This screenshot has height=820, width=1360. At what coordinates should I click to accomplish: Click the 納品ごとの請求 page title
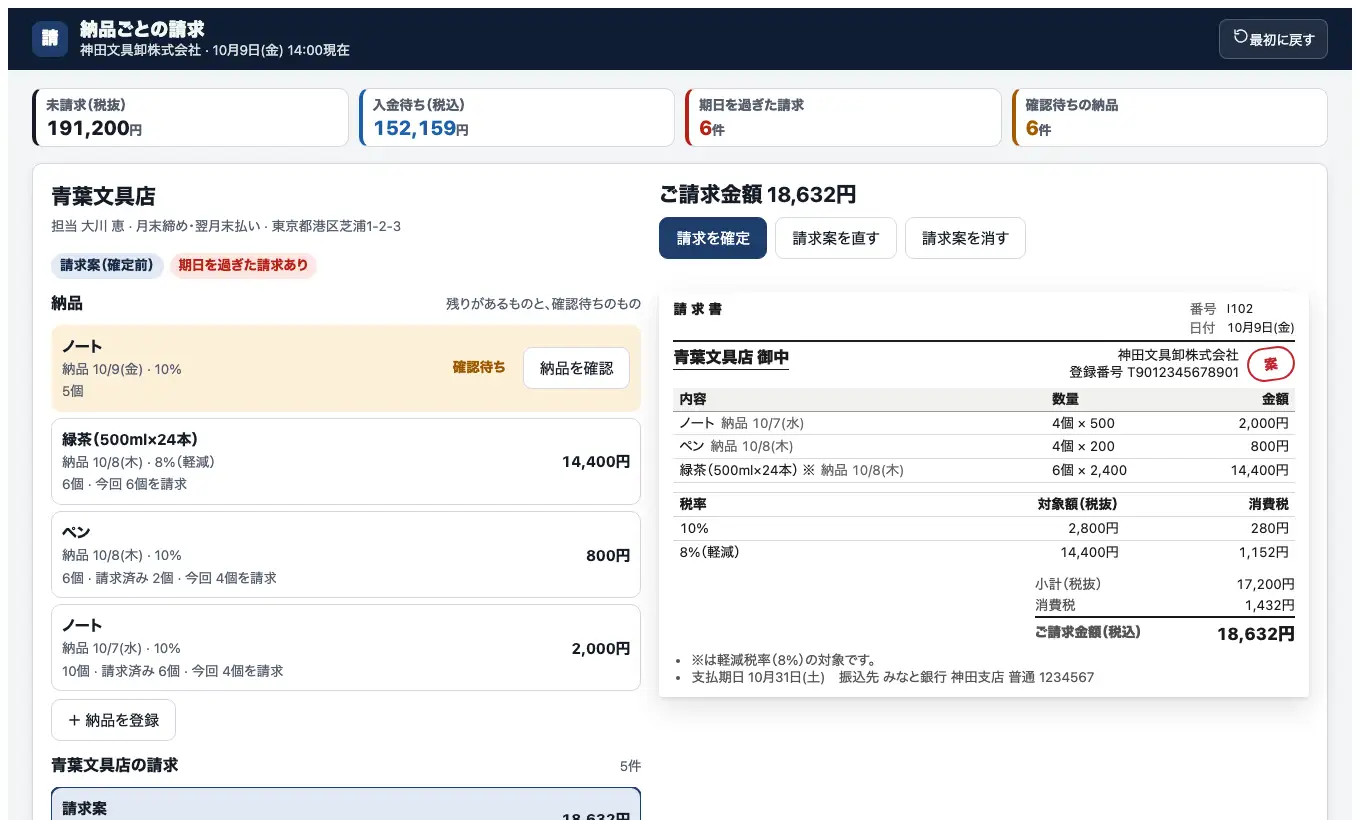pos(142,30)
